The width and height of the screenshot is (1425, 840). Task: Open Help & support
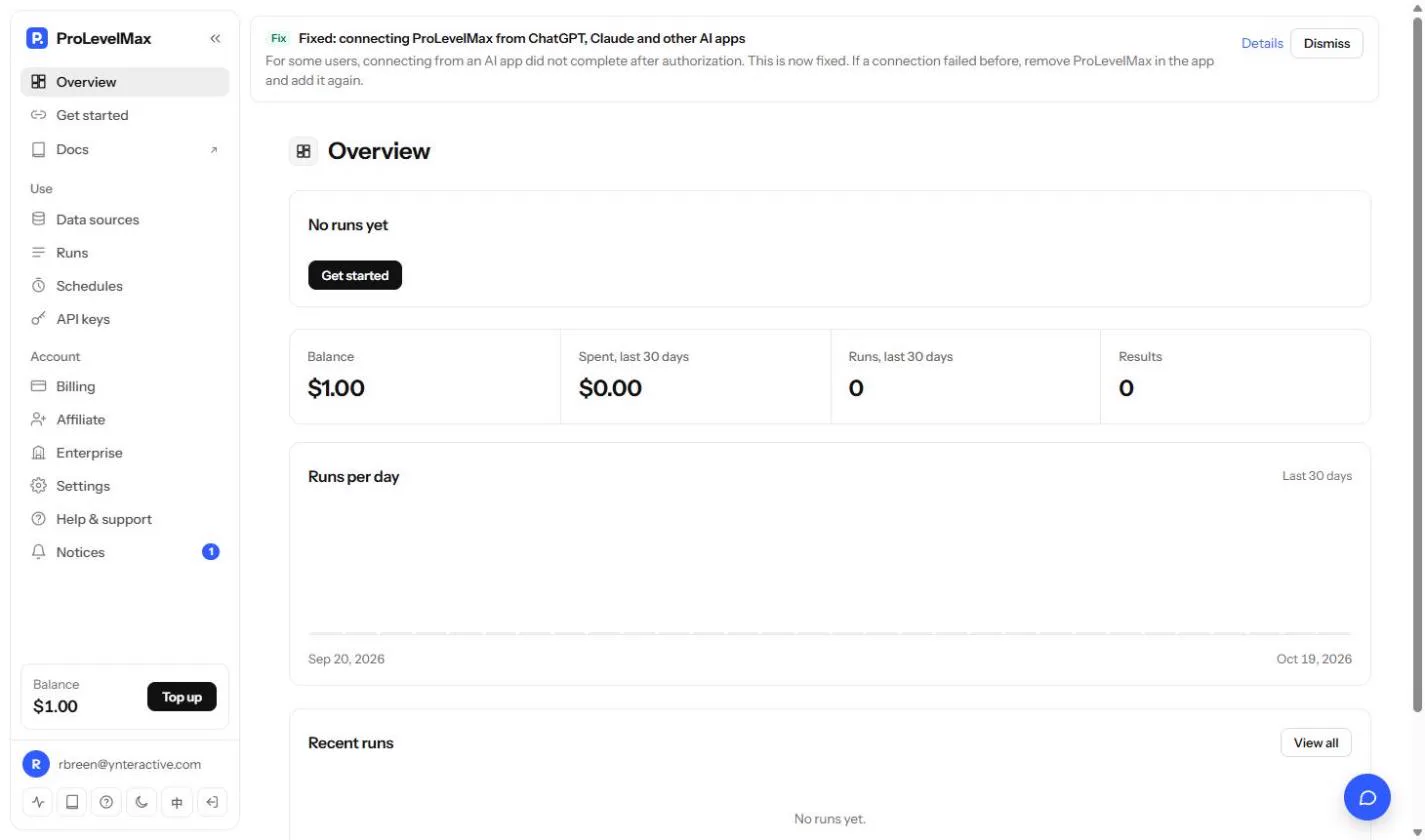click(x=125, y=519)
